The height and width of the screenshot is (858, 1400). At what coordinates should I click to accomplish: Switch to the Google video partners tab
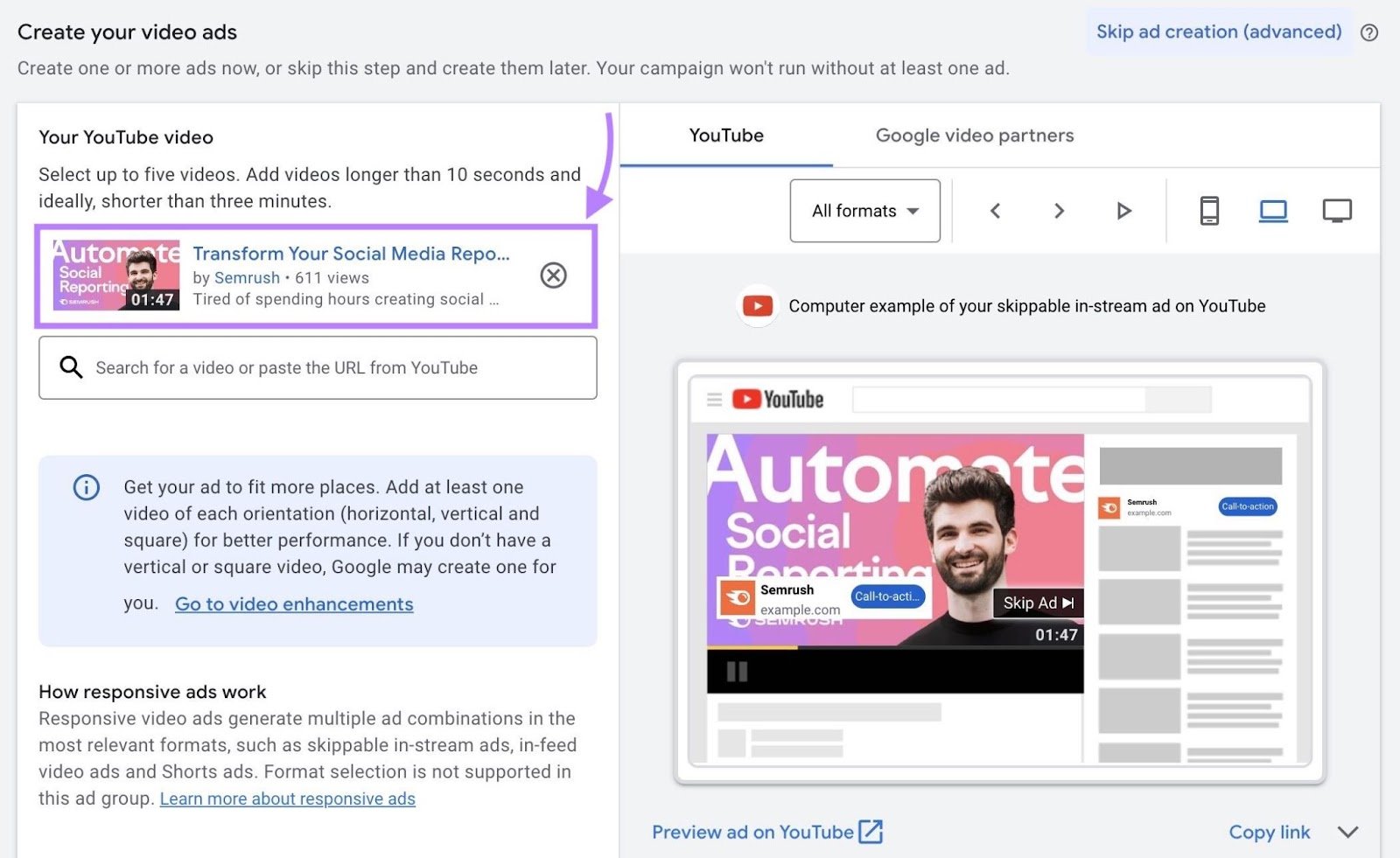(974, 136)
